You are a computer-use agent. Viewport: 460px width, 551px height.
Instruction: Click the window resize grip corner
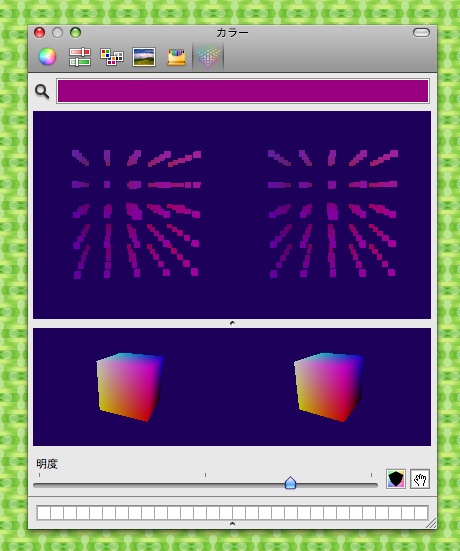click(x=432, y=523)
